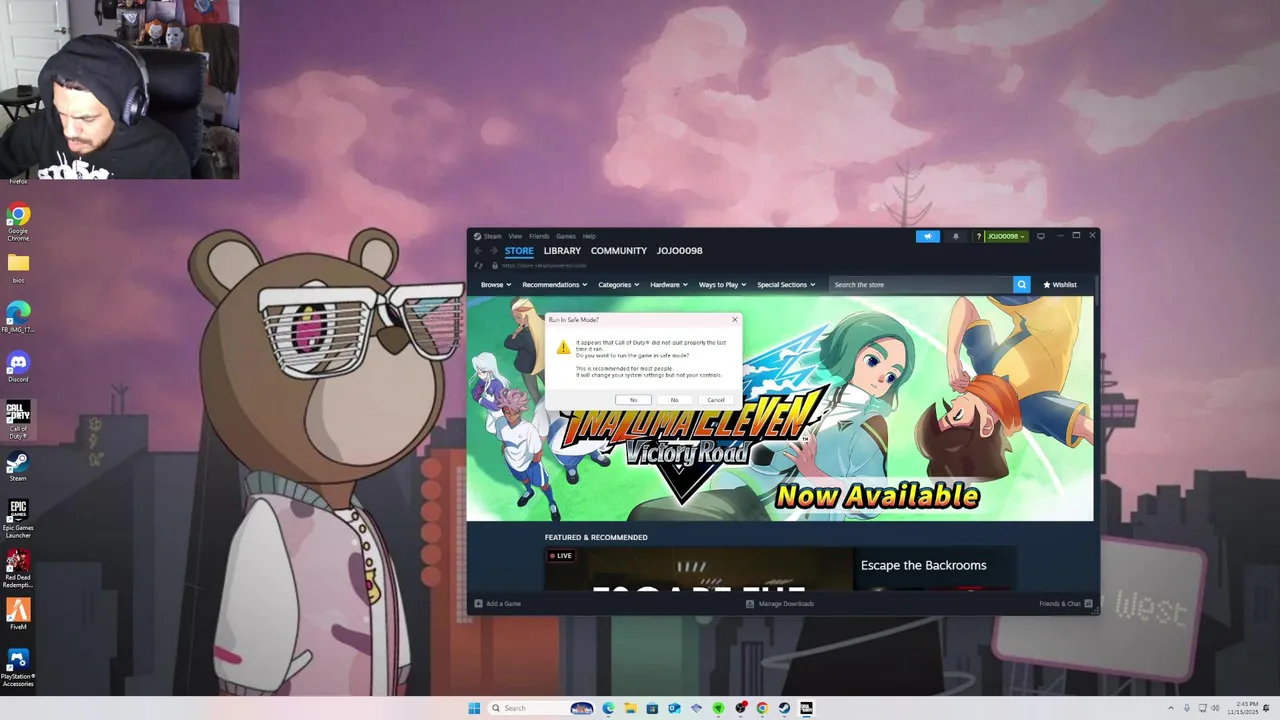This screenshot has height=720, width=1280.
Task: Open the Wishlist link
Action: [x=1060, y=285]
